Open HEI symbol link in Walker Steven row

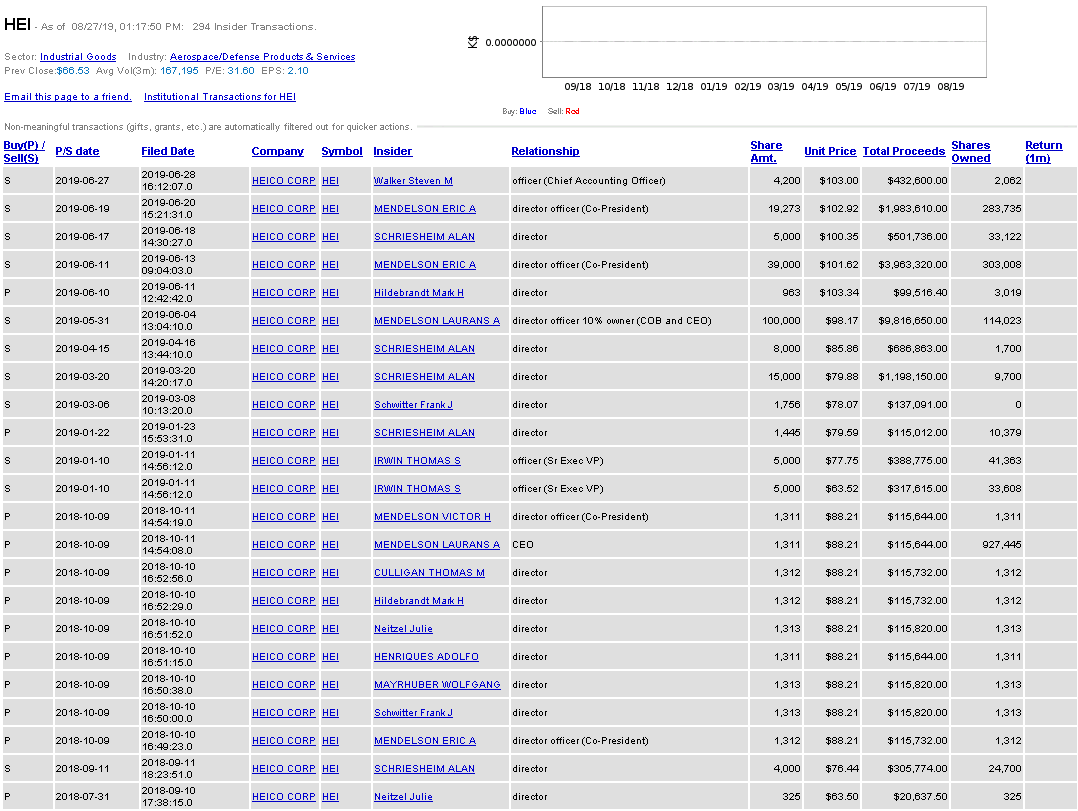click(330, 181)
